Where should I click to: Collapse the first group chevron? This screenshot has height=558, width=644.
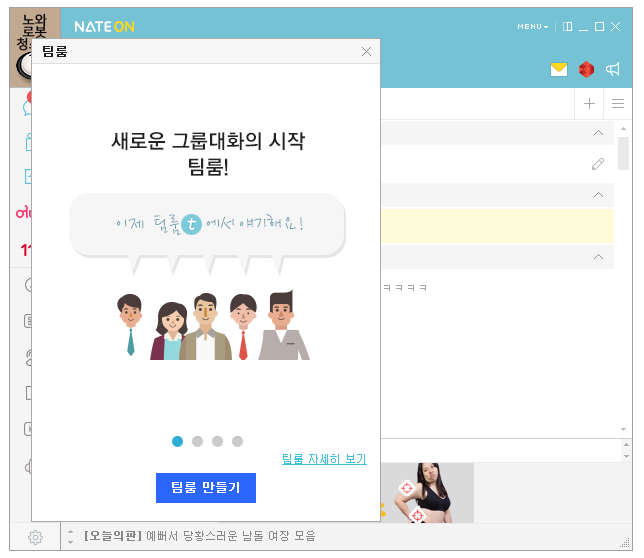click(598, 133)
